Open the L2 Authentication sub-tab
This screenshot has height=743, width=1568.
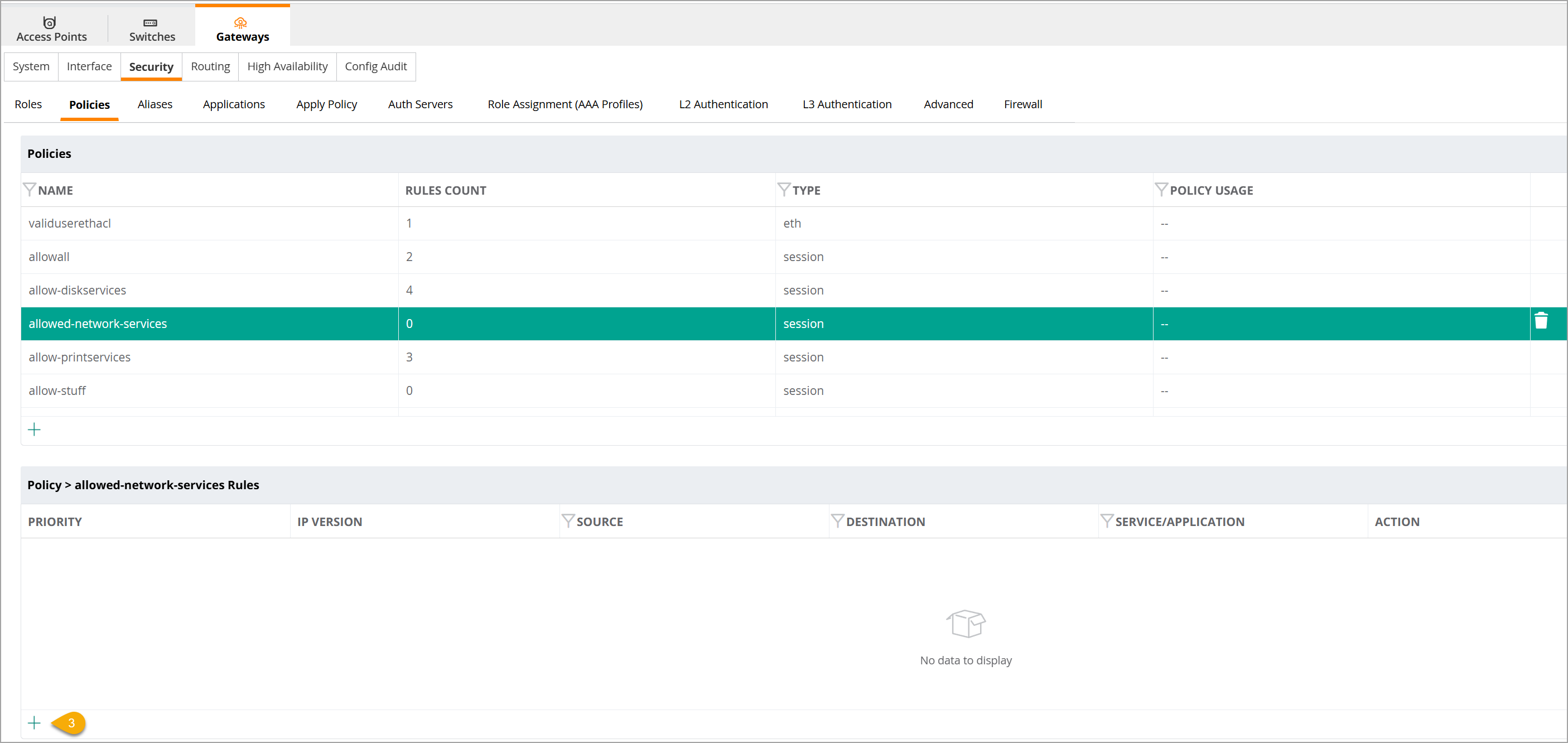[x=723, y=104]
